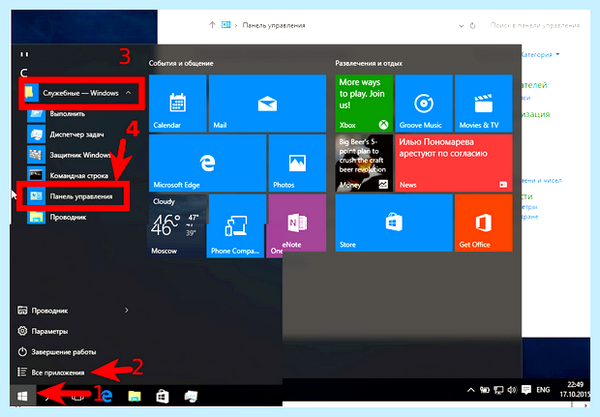Open the Категория view dropdown
This screenshot has height=417, width=600.
[x=541, y=54]
